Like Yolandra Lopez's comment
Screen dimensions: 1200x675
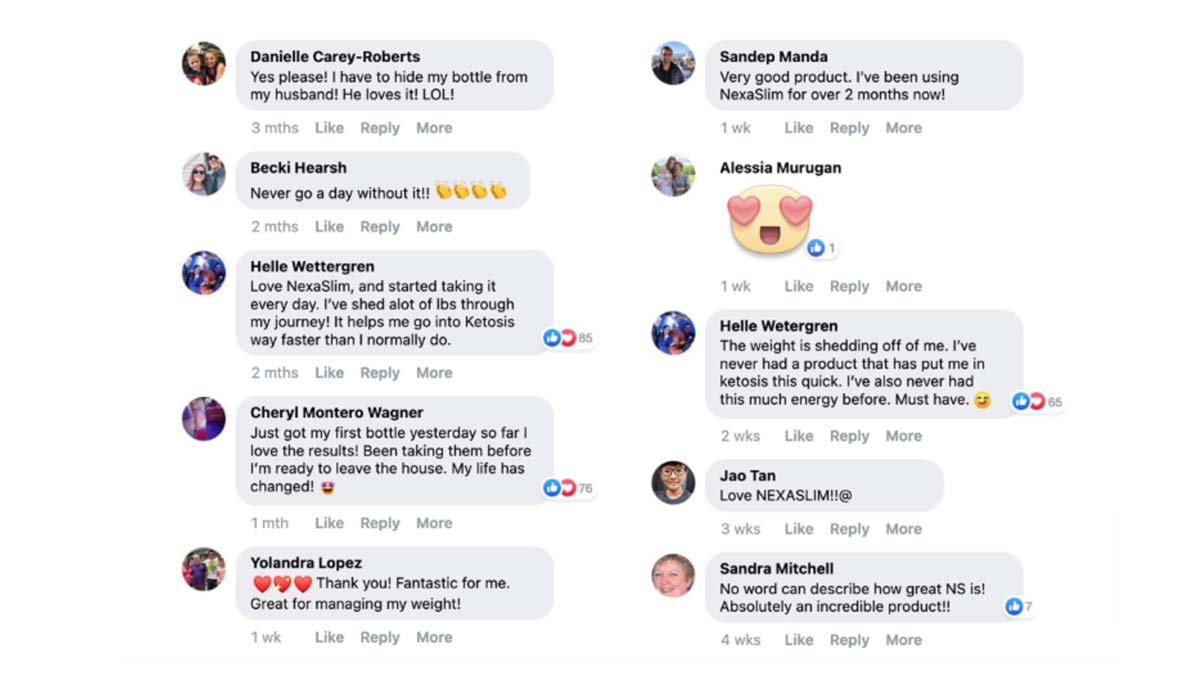[x=329, y=637]
